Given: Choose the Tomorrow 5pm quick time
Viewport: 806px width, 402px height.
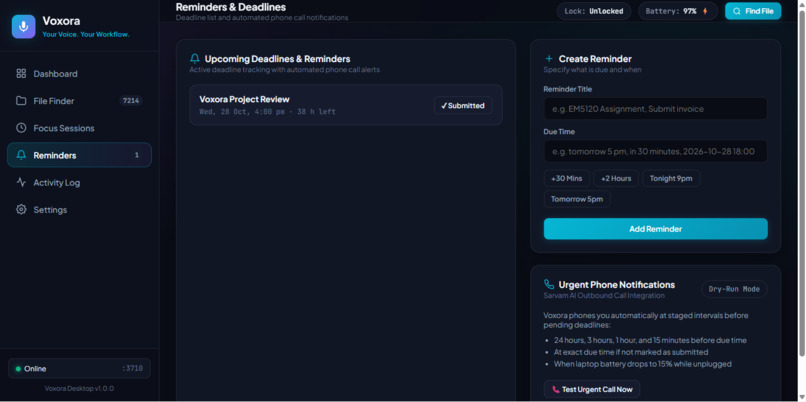Looking at the screenshot, I should [x=577, y=199].
